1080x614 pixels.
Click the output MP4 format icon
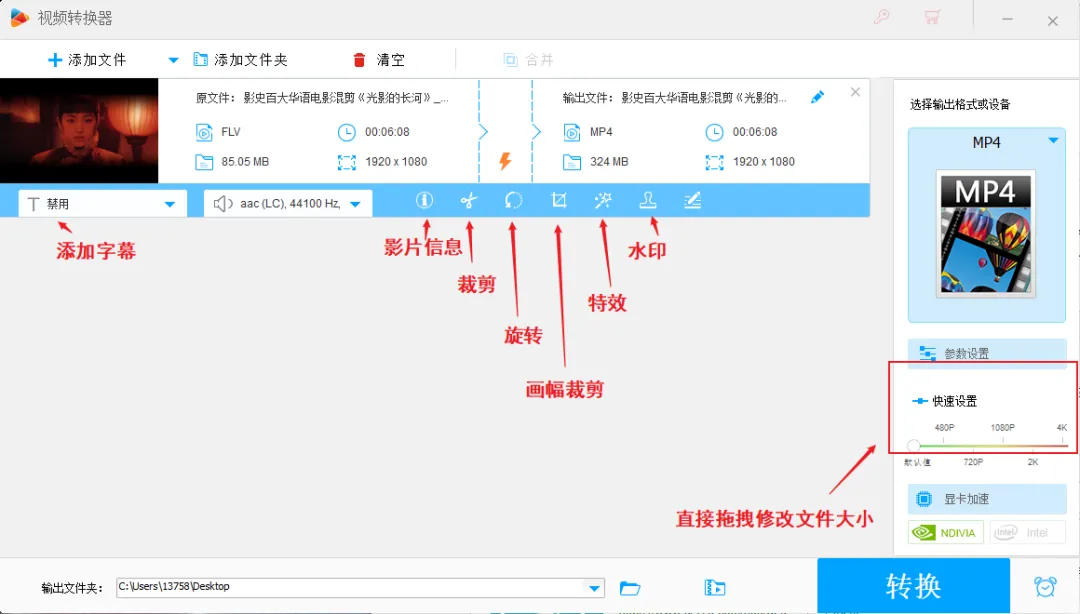[572, 132]
